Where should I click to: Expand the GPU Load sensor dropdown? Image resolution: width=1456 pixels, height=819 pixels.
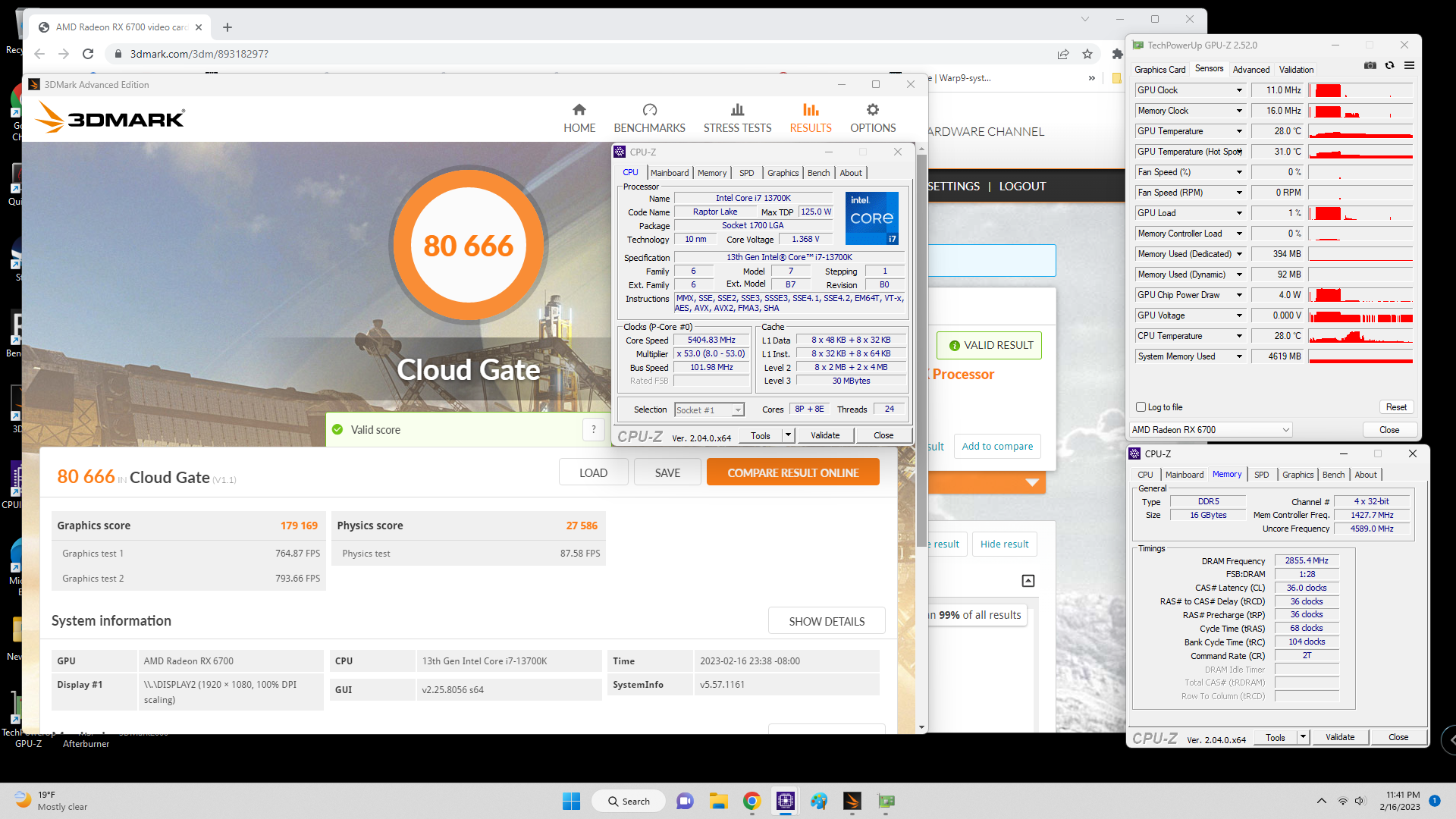pos(1239,213)
